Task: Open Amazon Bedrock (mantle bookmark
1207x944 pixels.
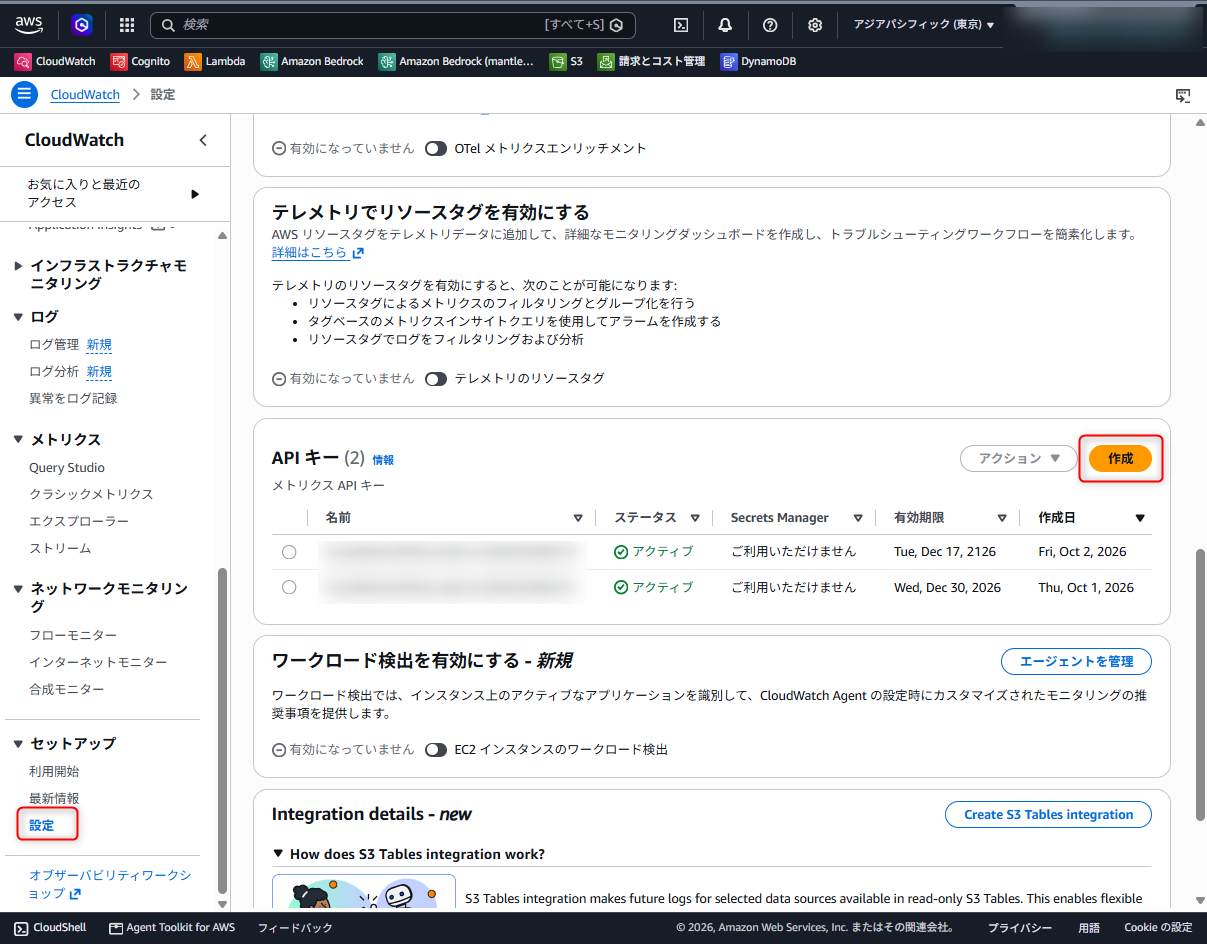Action: (x=457, y=61)
